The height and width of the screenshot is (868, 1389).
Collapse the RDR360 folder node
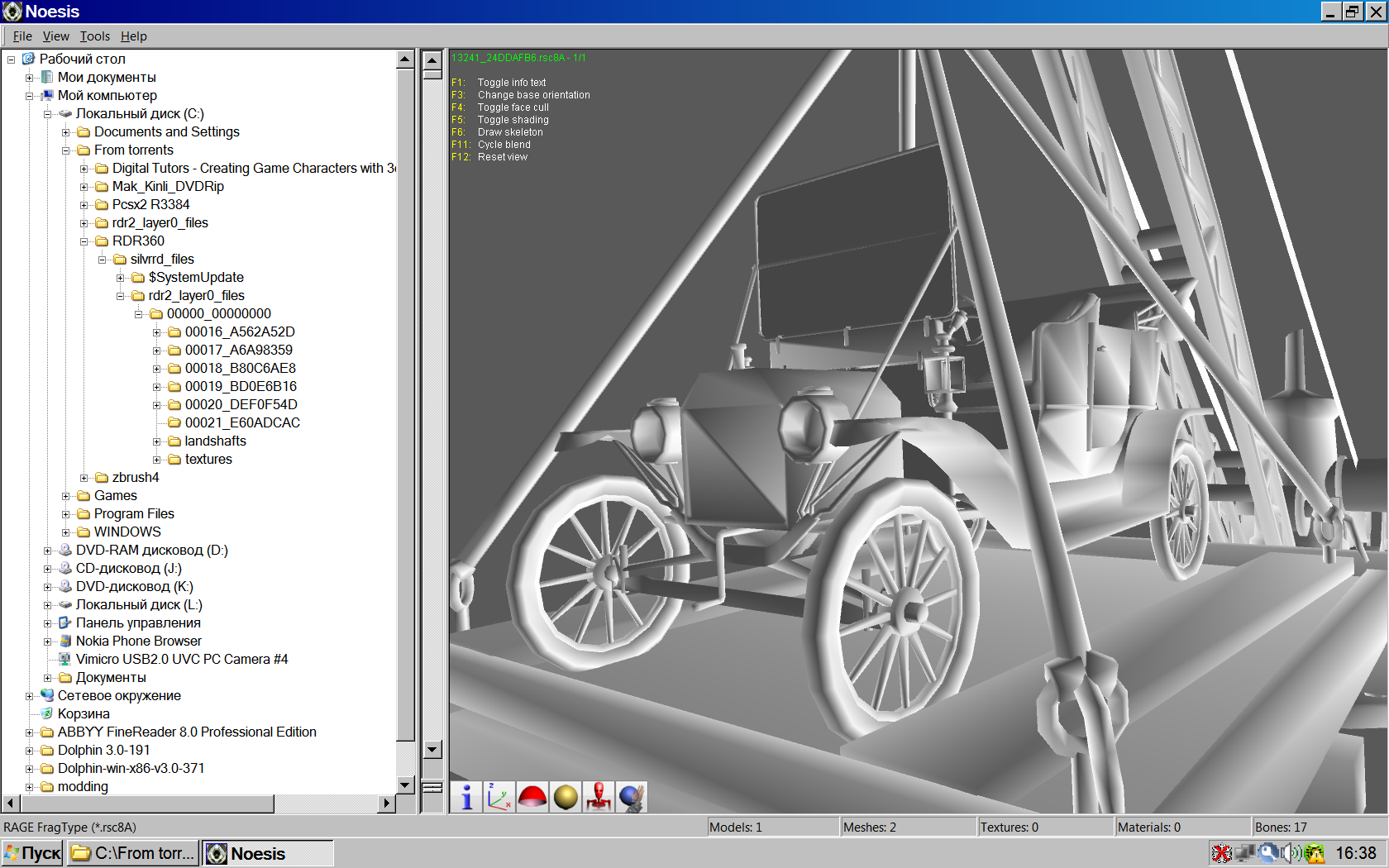[84, 241]
